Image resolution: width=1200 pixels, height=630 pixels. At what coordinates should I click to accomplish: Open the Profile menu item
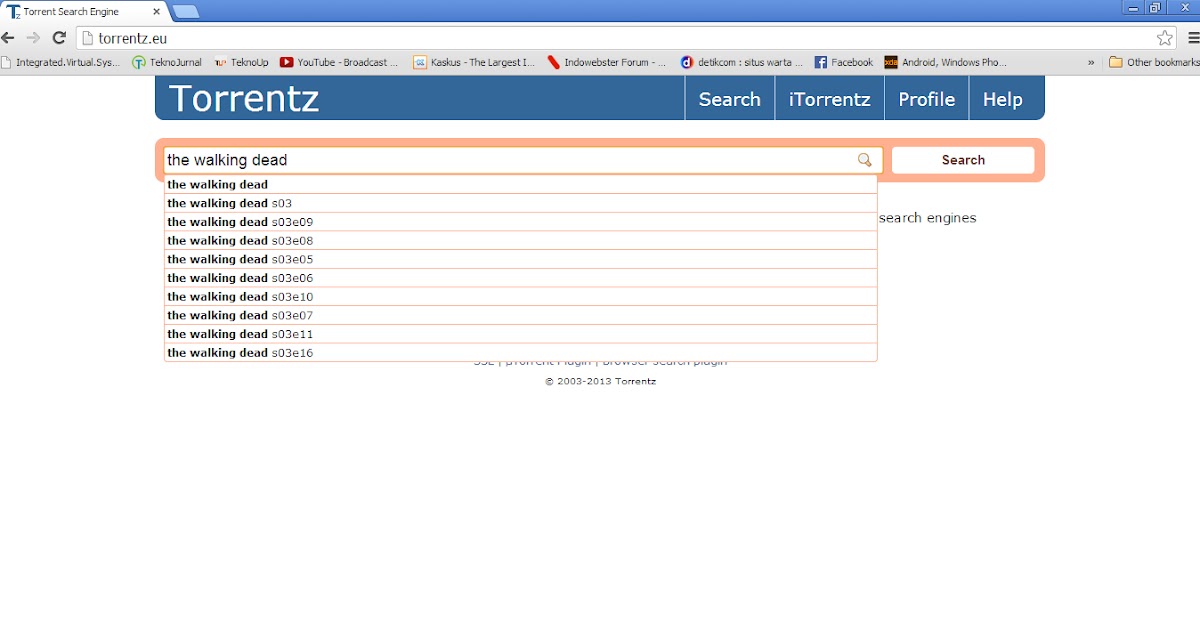(x=927, y=99)
